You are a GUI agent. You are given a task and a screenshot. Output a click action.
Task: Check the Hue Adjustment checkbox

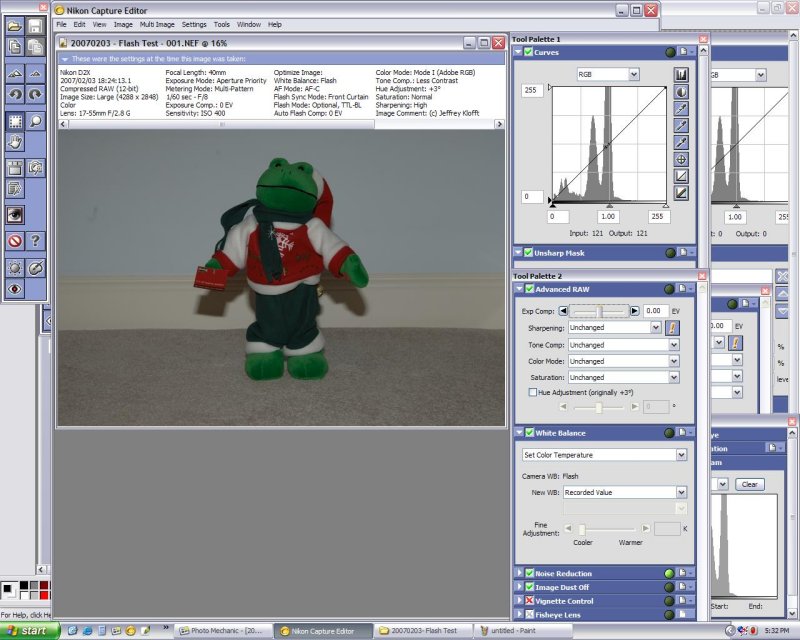[x=533, y=392]
